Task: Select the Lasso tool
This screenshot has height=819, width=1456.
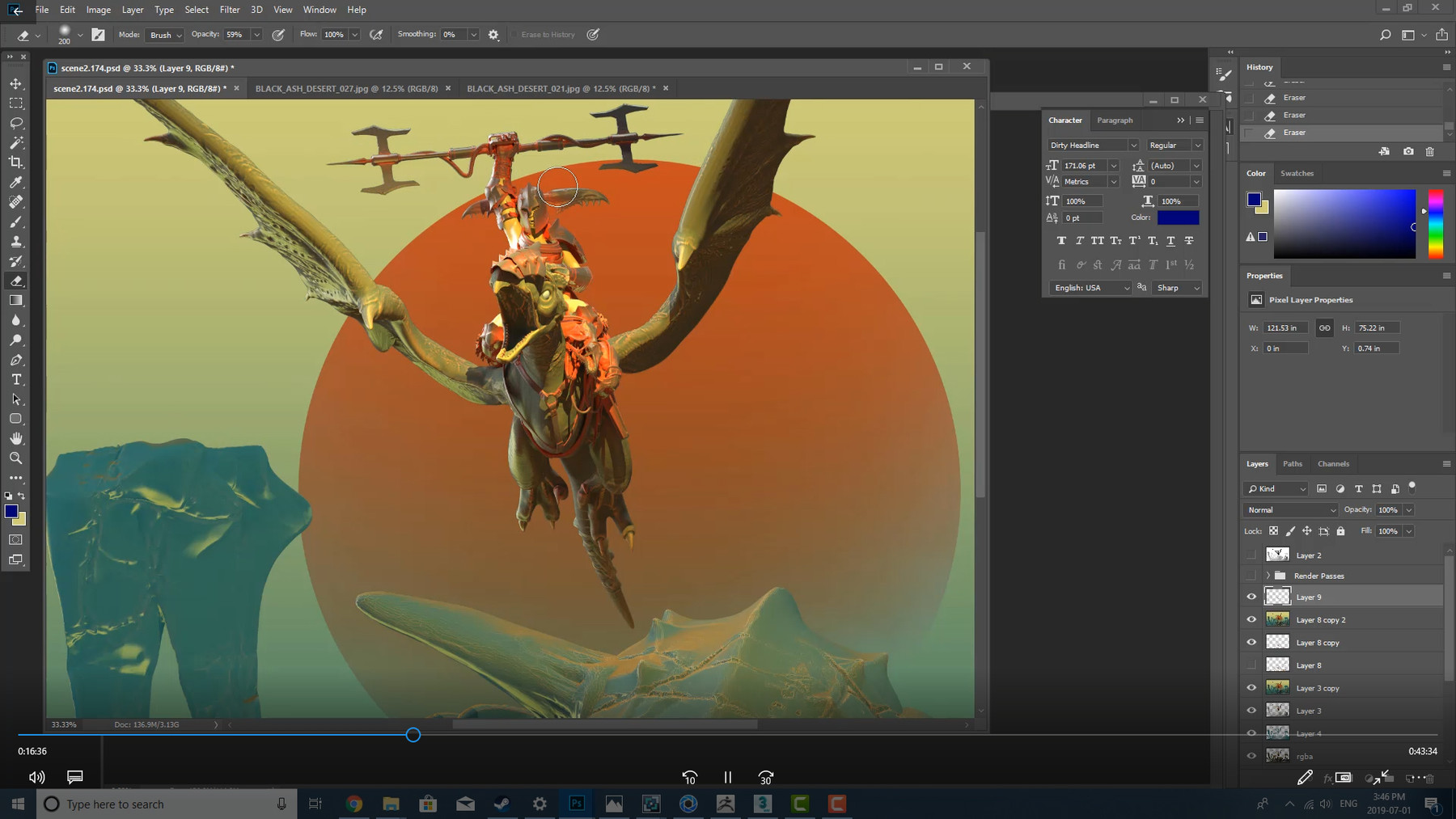Action: click(x=16, y=123)
